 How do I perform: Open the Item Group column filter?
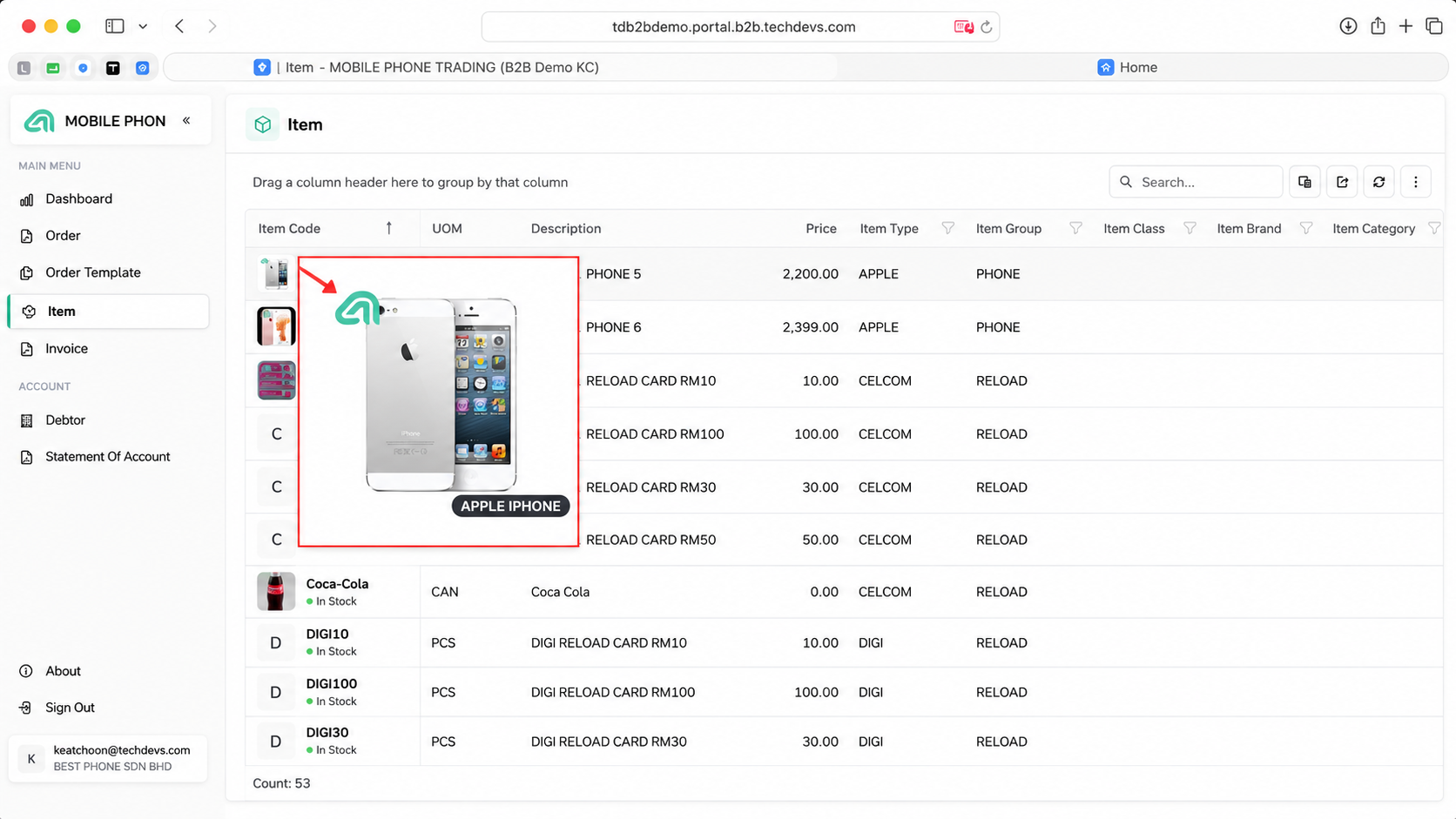[1075, 228]
